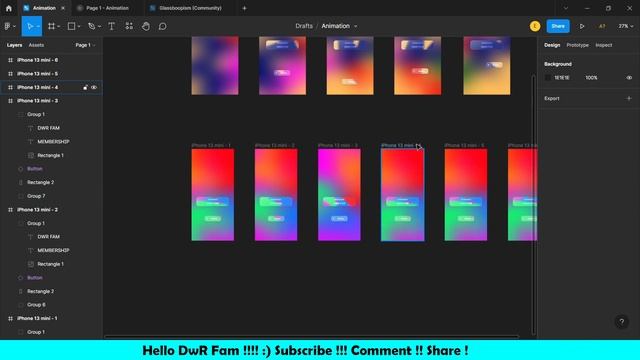Toggle visibility of iPhone 13 mini - 4 layer
Image resolution: width=640 pixels, height=360 pixels.
point(94,87)
